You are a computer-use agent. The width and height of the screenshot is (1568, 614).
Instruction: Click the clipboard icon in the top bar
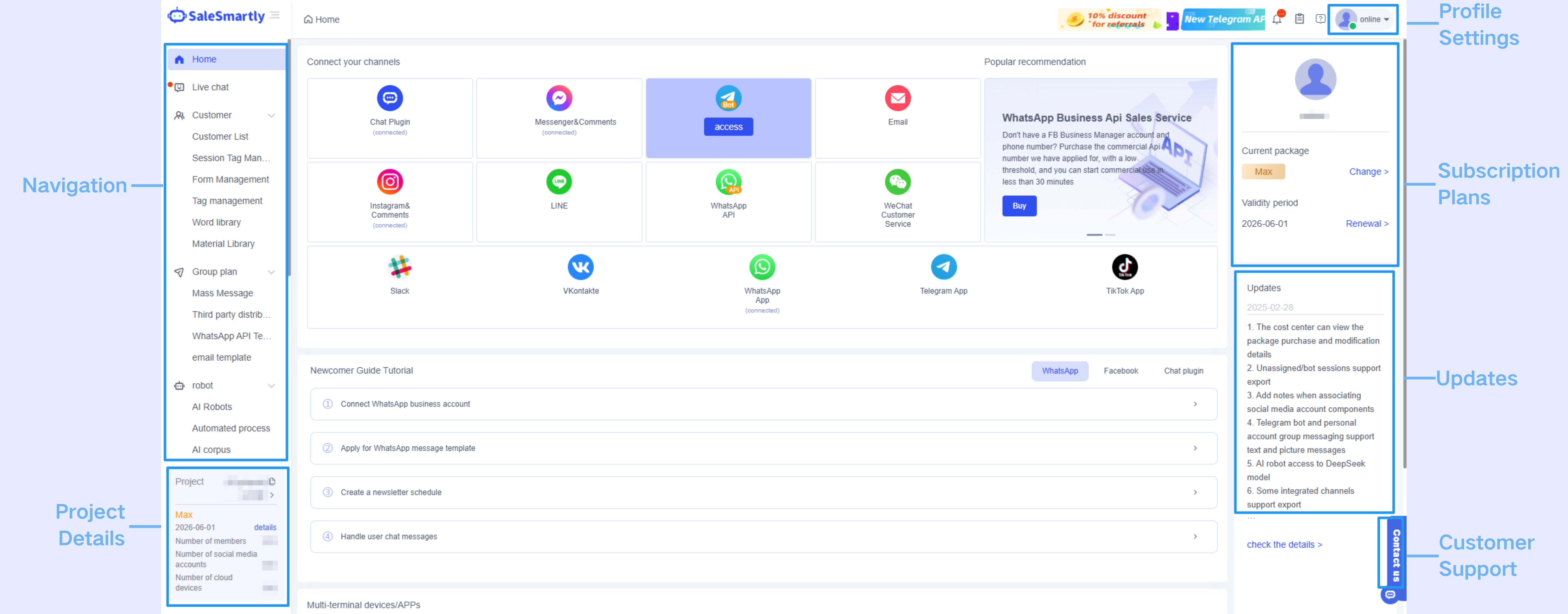[x=1299, y=19]
